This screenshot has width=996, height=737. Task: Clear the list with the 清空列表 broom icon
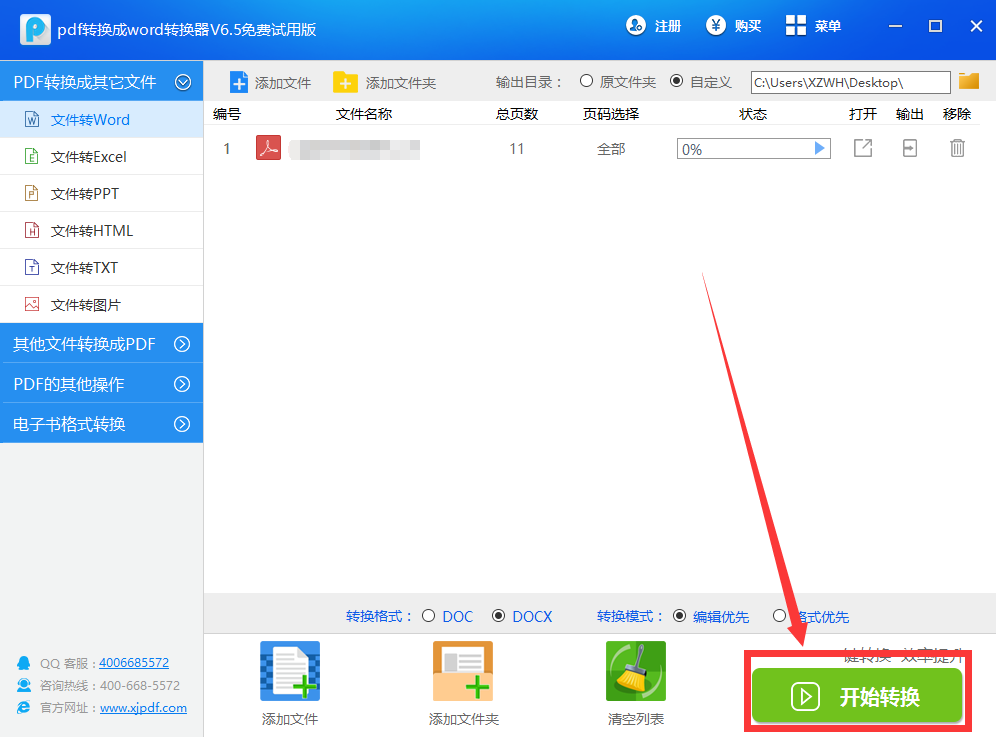[636, 670]
